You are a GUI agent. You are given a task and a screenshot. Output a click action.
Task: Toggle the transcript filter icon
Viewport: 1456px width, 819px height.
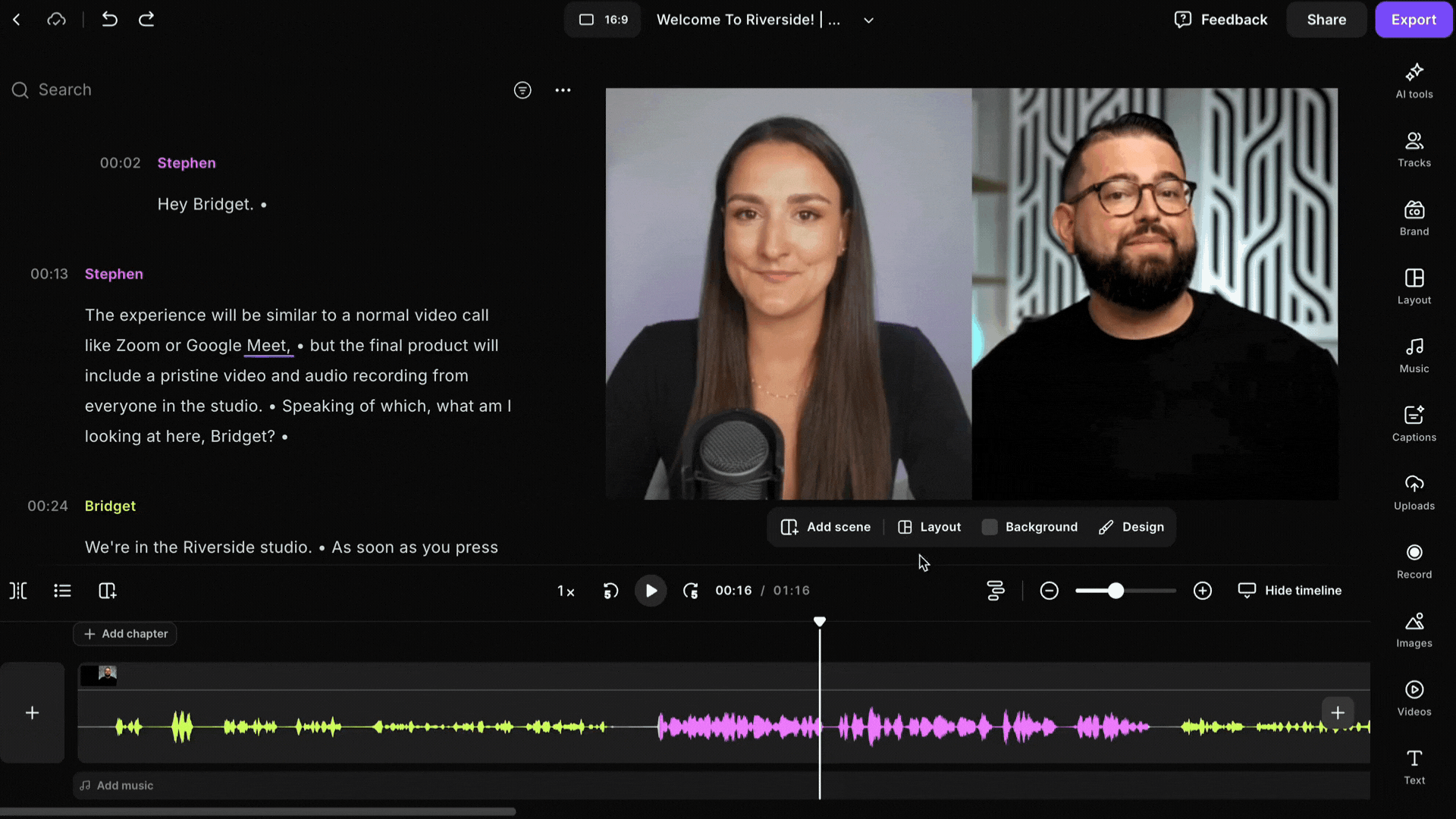pos(522,90)
